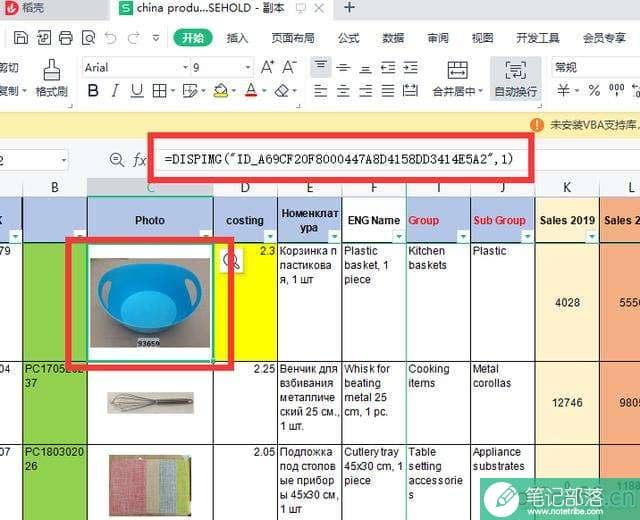Open the Page Layout (页面布局) tab
This screenshot has height=520, width=640.
click(293, 38)
